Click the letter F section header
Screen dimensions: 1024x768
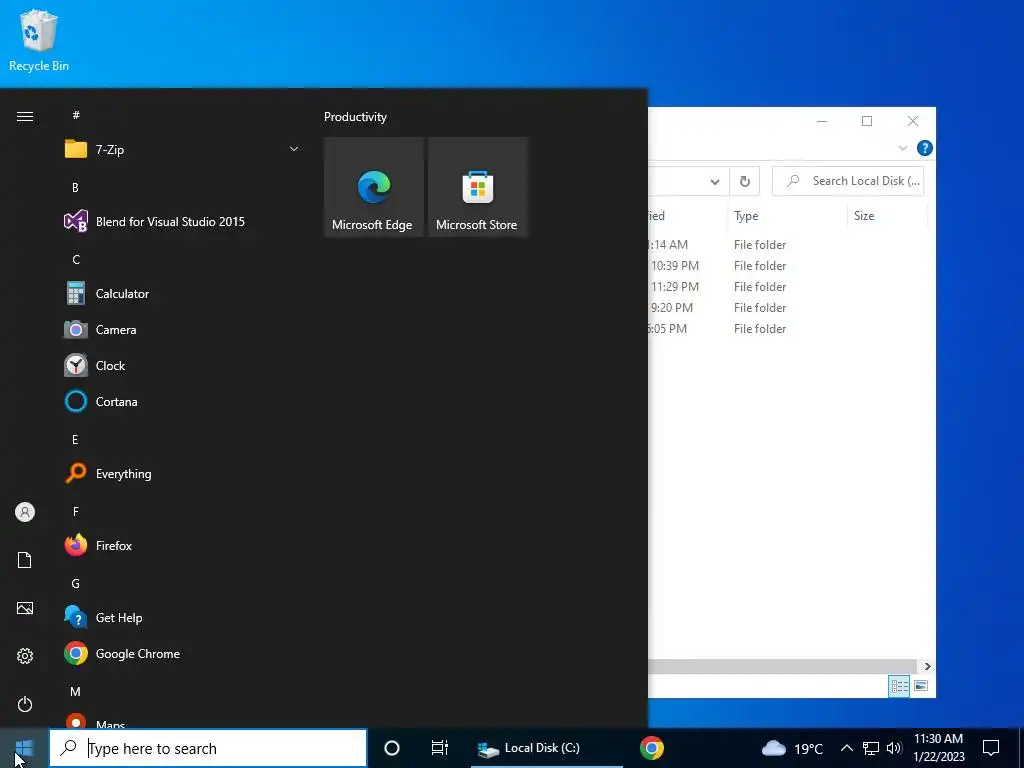76,511
